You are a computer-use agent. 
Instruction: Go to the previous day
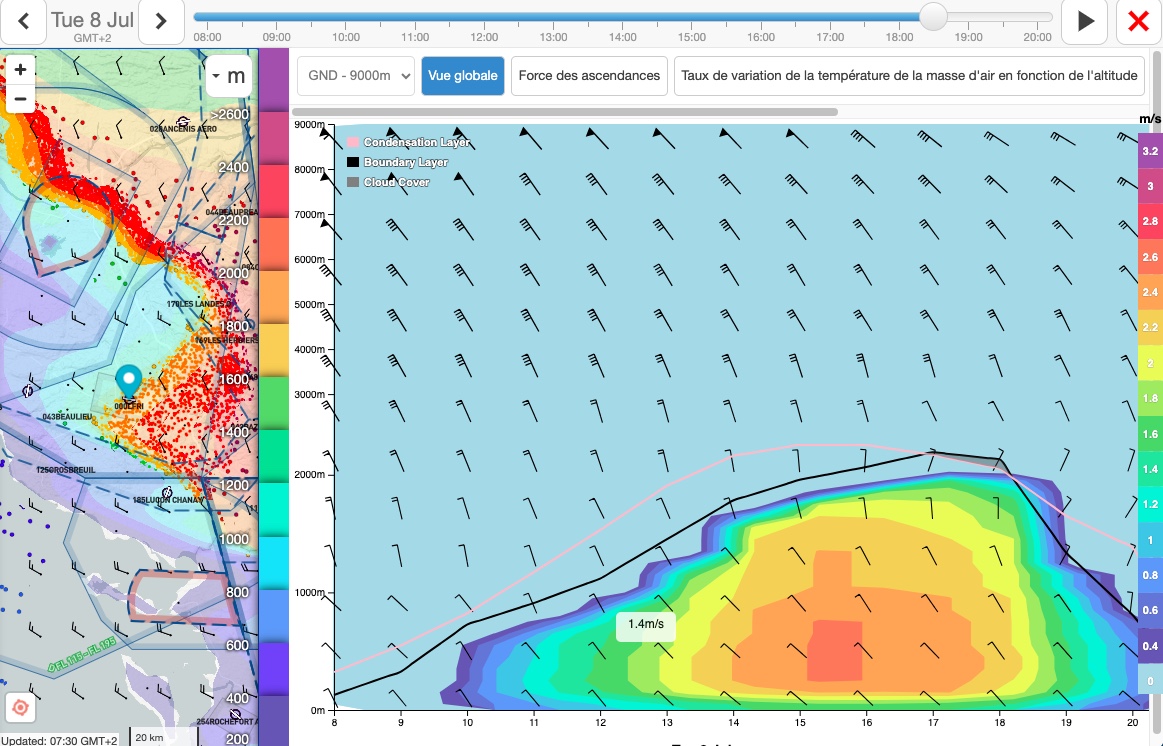point(22,21)
